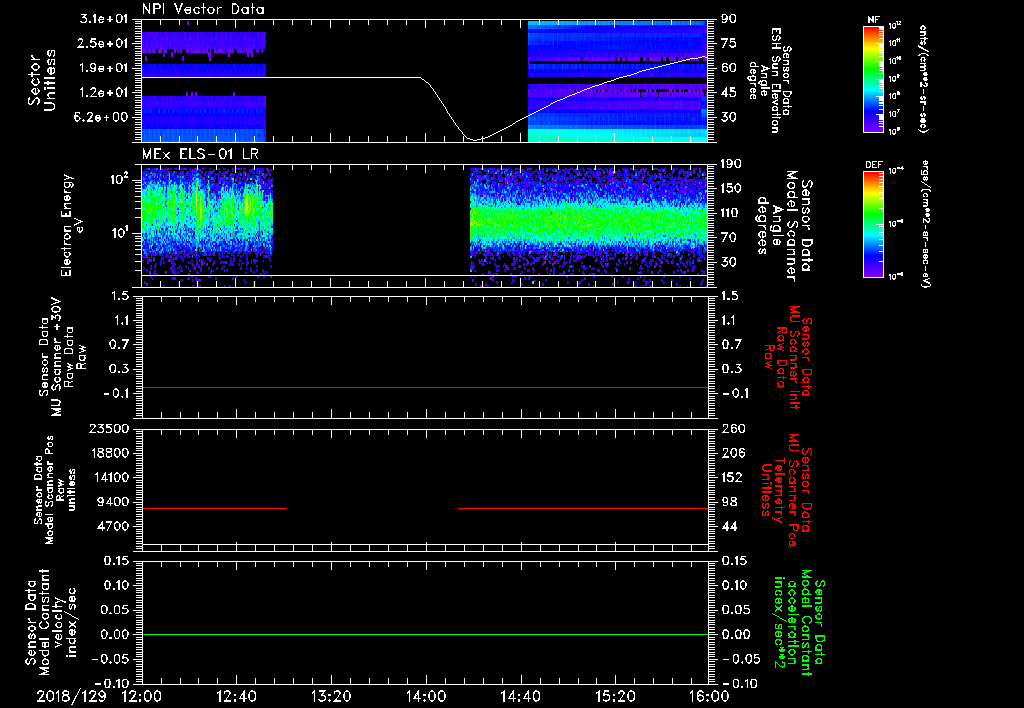Click the 16:00 time tick label
Screen dimensions: 1024x708
[709, 696]
